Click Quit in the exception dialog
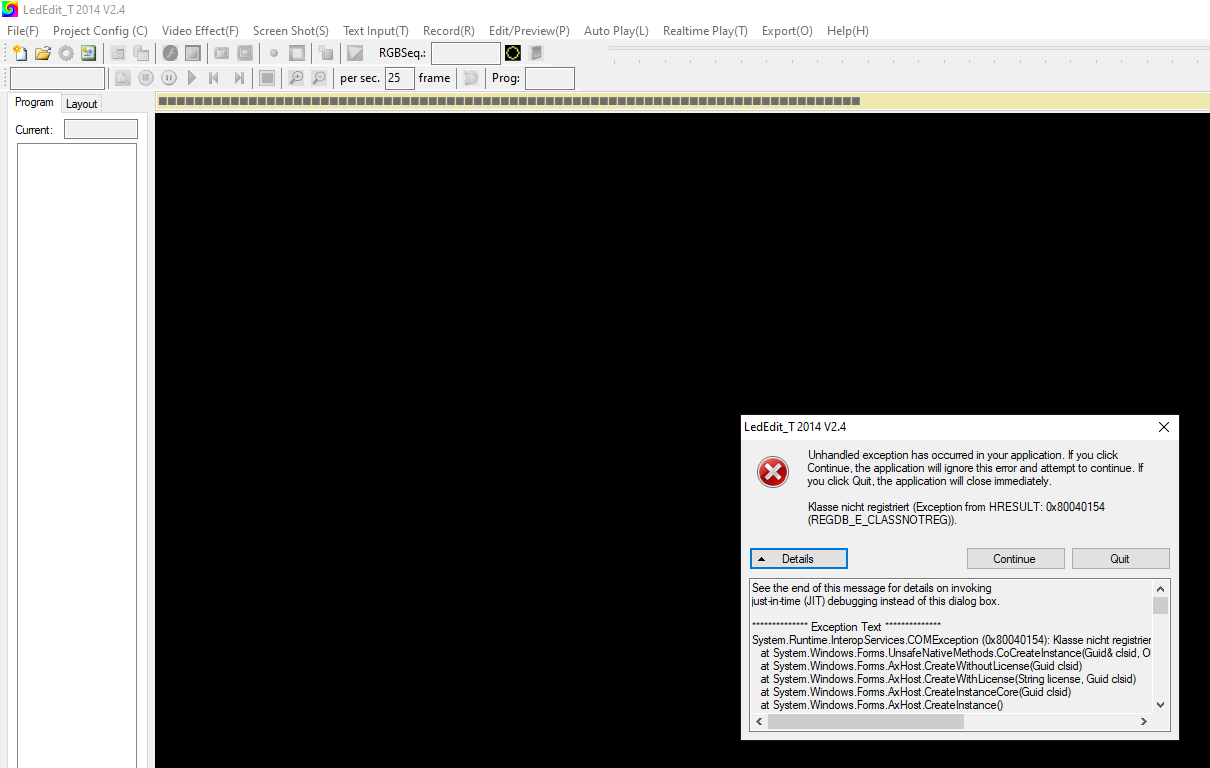 click(x=1120, y=559)
